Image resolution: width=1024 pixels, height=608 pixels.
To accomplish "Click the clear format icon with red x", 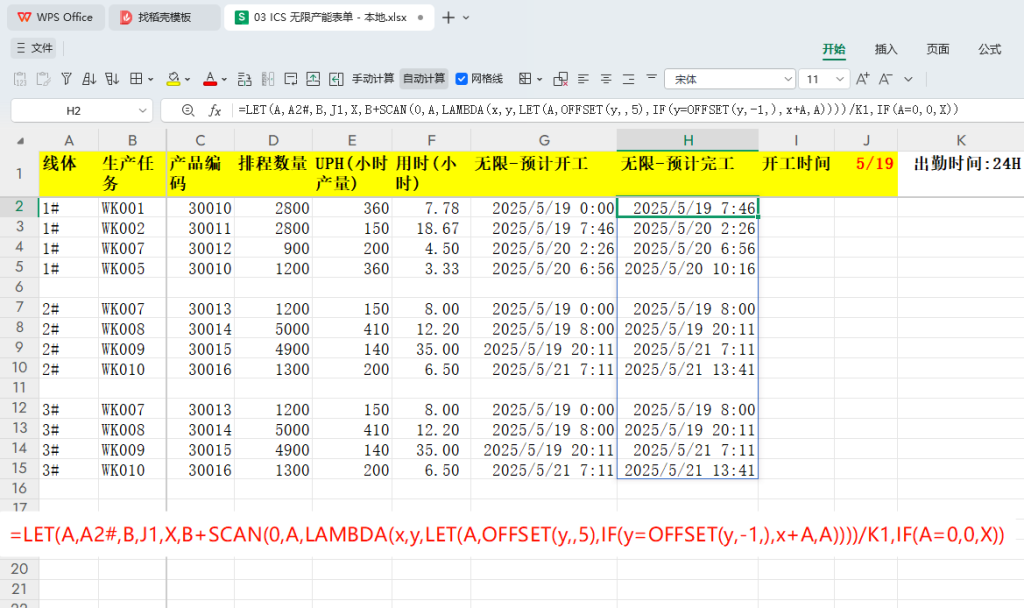I will coord(560,79).
